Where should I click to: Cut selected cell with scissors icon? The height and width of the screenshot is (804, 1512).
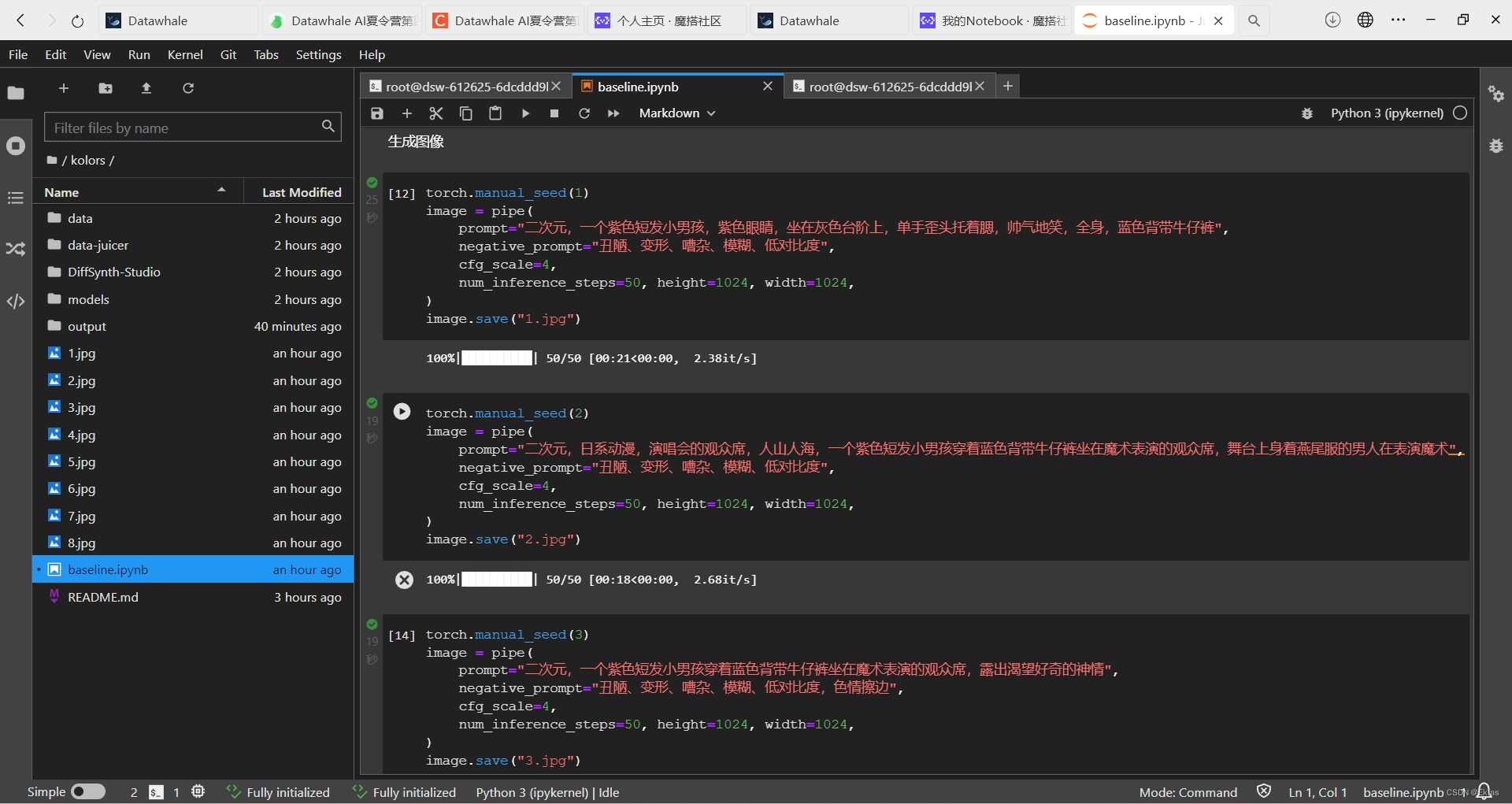pos(436,113)
